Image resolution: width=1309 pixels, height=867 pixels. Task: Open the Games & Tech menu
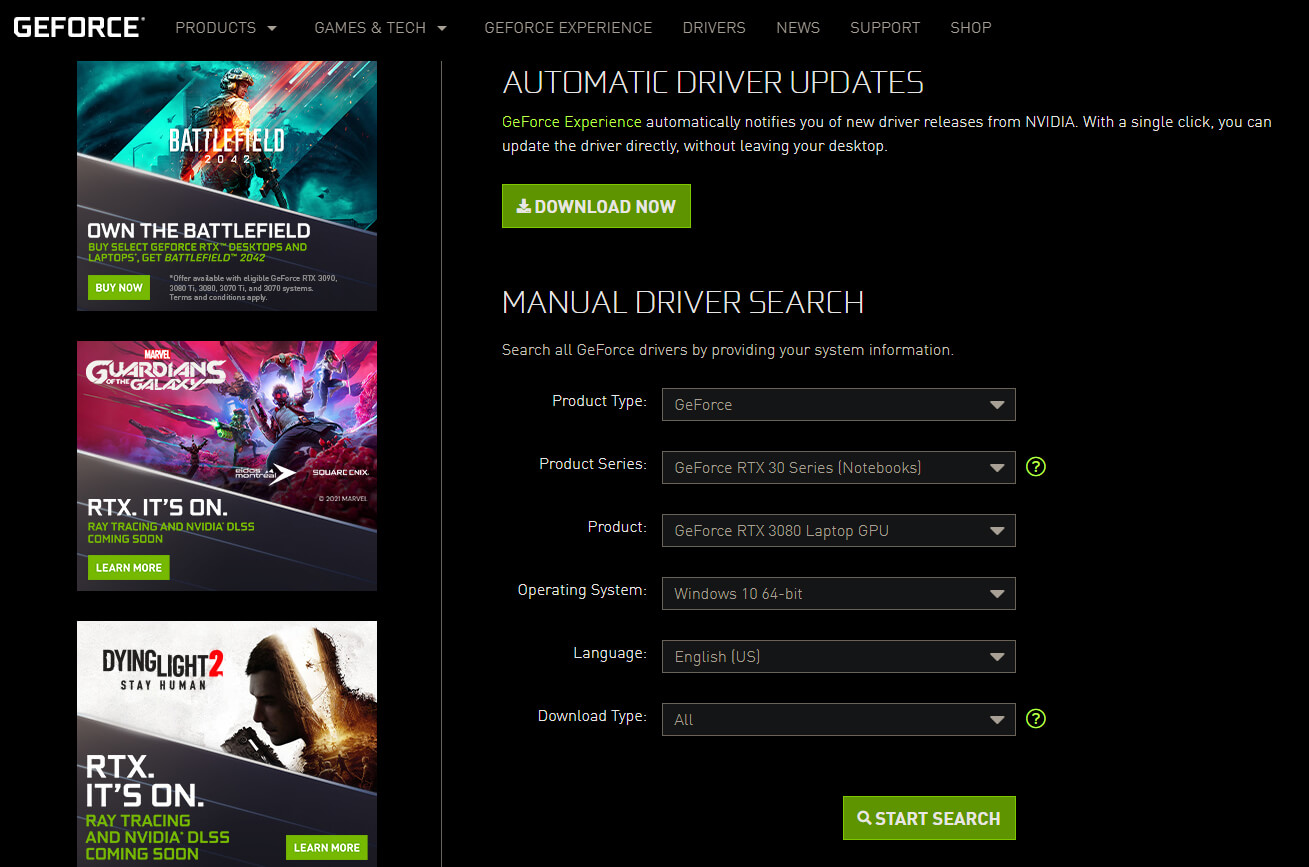tap(381, 28)
